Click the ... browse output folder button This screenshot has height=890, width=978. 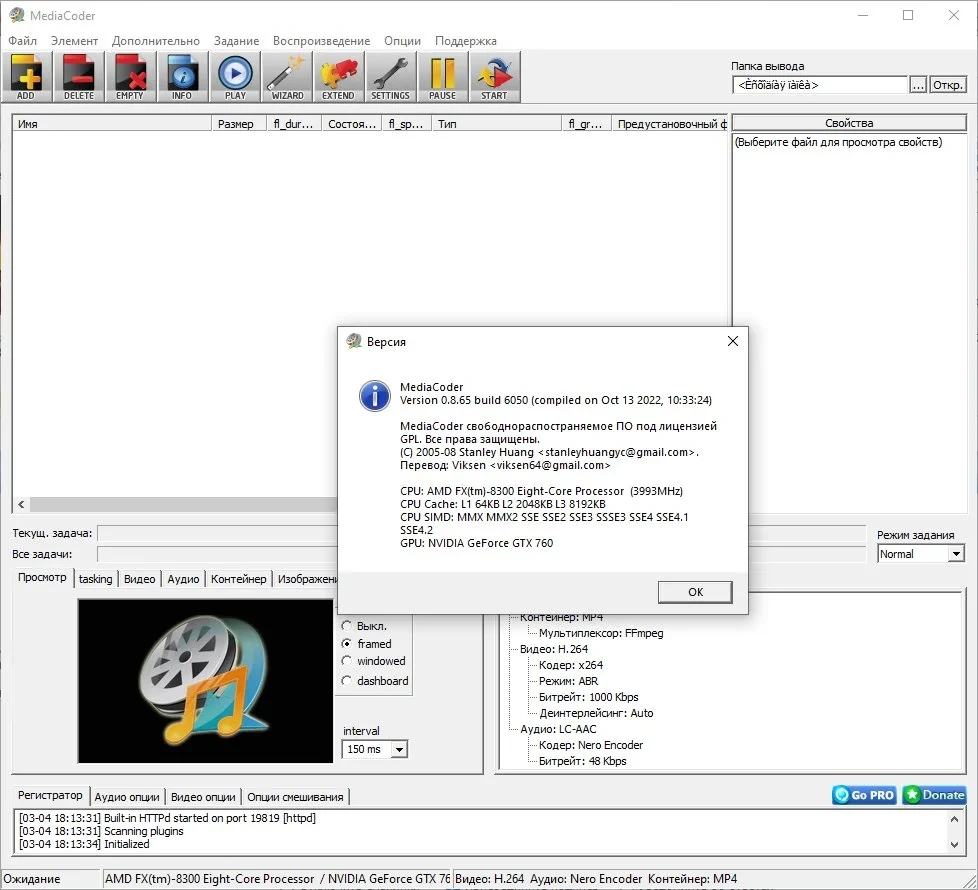point(918,85)
